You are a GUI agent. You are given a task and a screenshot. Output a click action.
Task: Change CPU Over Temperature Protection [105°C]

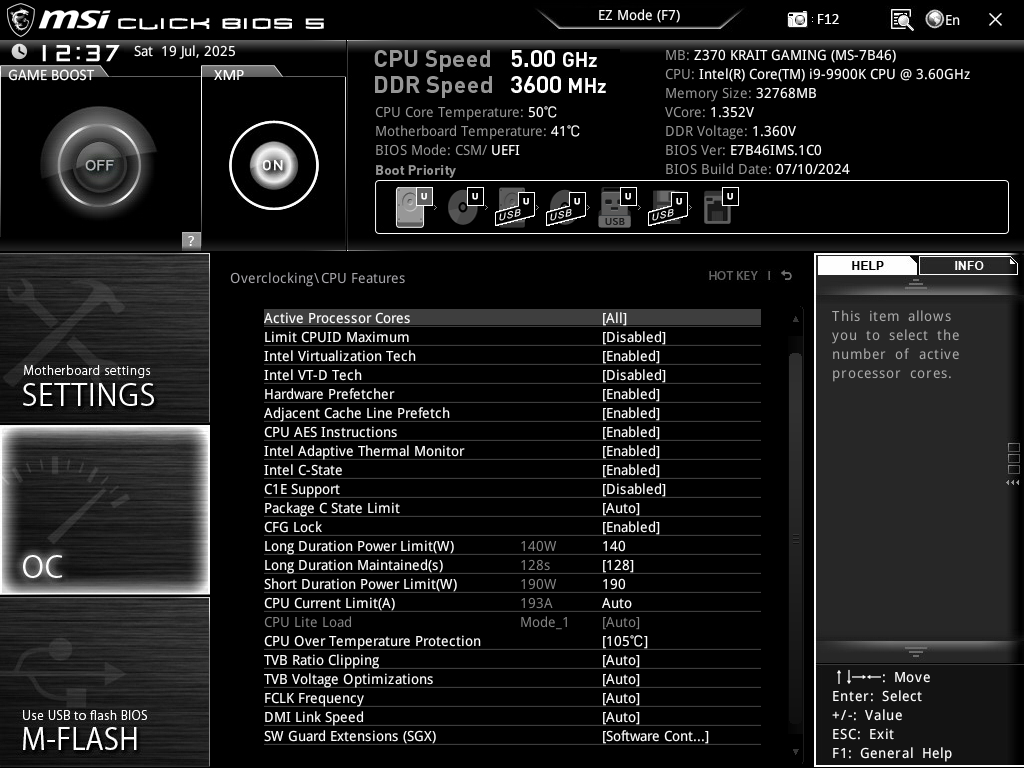(512, 641)
